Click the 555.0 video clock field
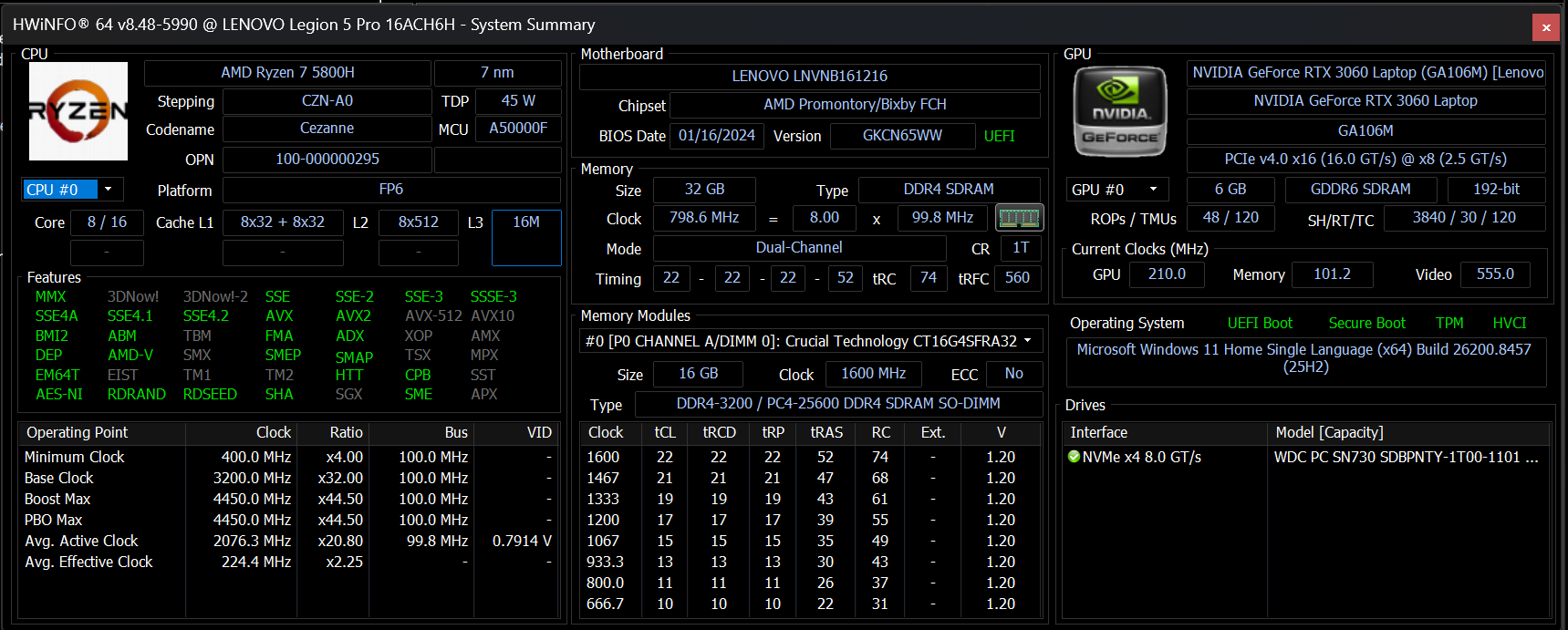The image size is (1568, 630). click(x=1495, y=274)
